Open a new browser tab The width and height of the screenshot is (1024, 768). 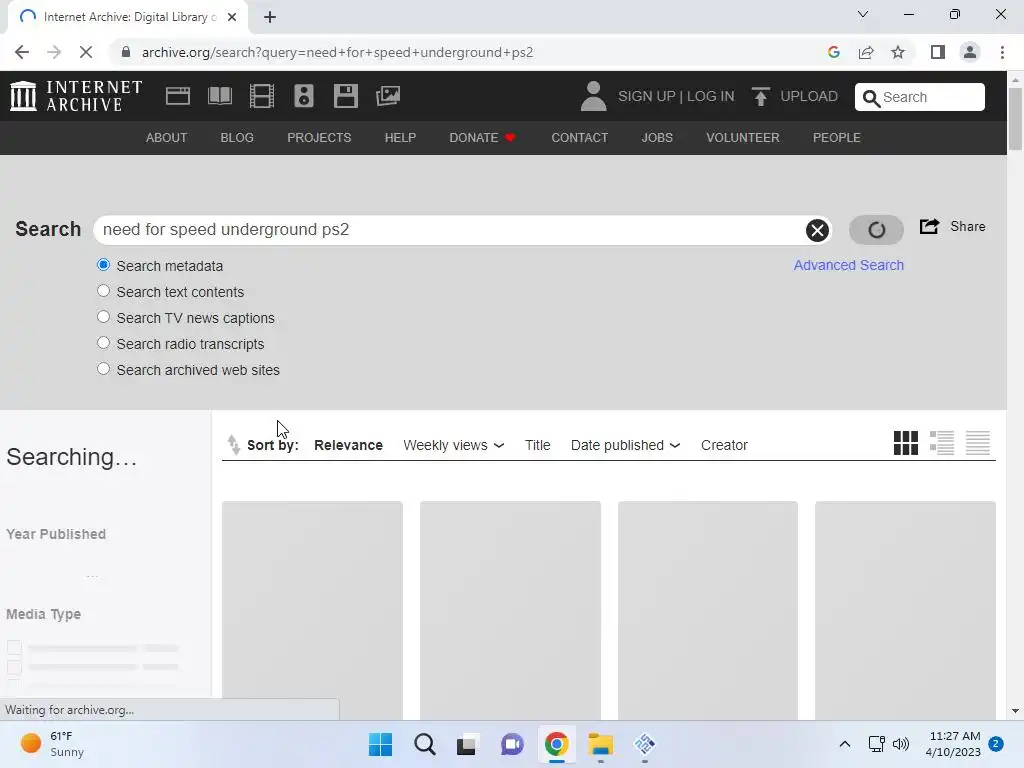(270, 17)
